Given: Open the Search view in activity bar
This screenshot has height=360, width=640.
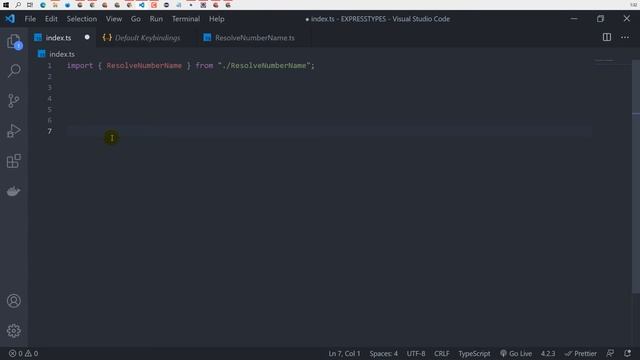Looking at the screenshot, I should tap(14, 71).
